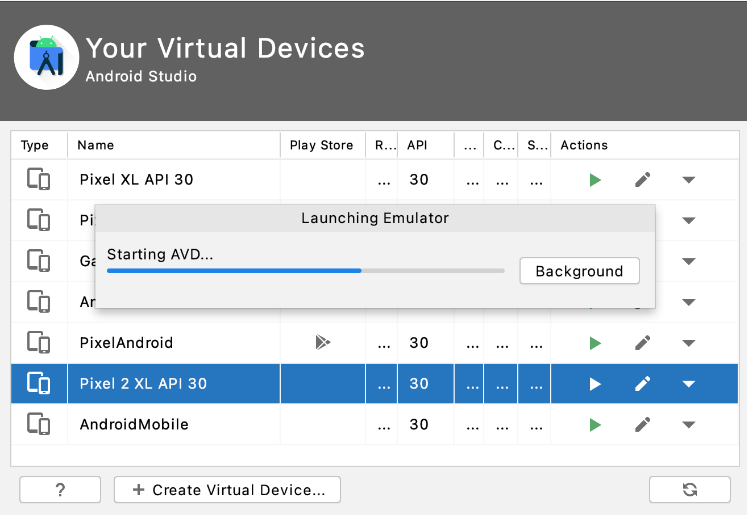The height and width of the screenshot is (515, 747).
Task: Click API value 30 in Pixel XL row
Action: (419, 180)
